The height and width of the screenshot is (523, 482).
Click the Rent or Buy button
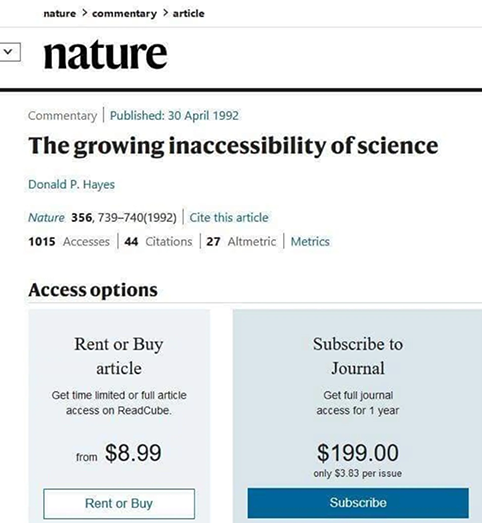pos(119,503)
